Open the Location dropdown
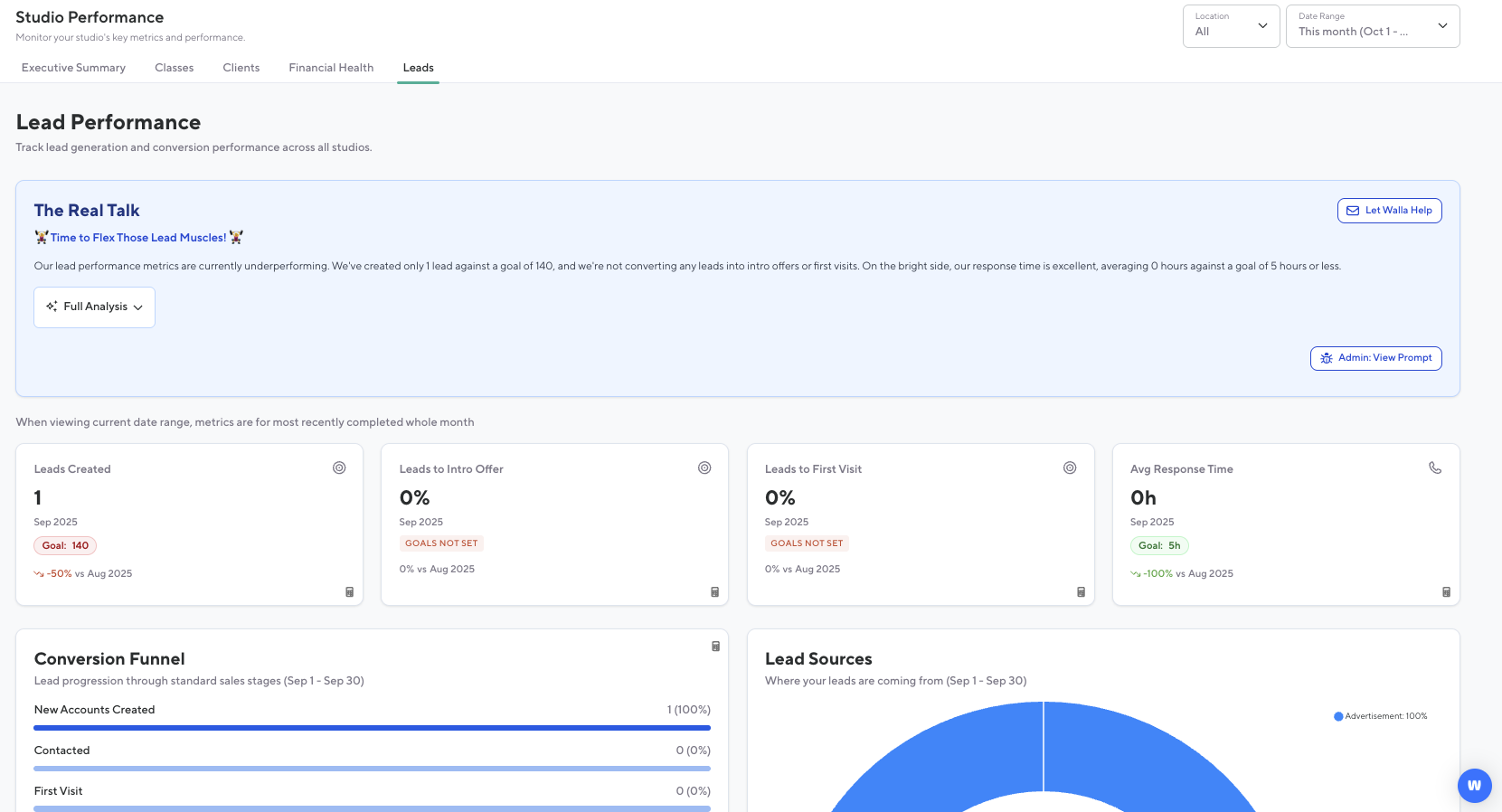This screenshot has height=812, width=1502. pos(1231,26)
